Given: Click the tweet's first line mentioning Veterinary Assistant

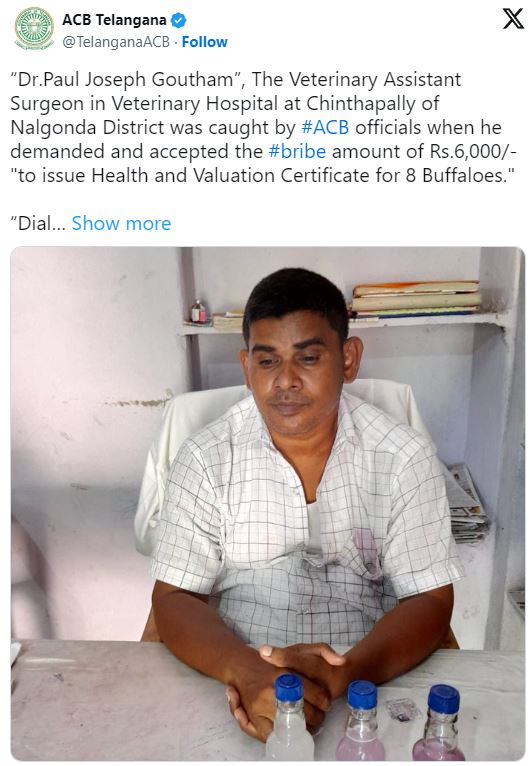Looking at the screenshot, I should [235, 80].
